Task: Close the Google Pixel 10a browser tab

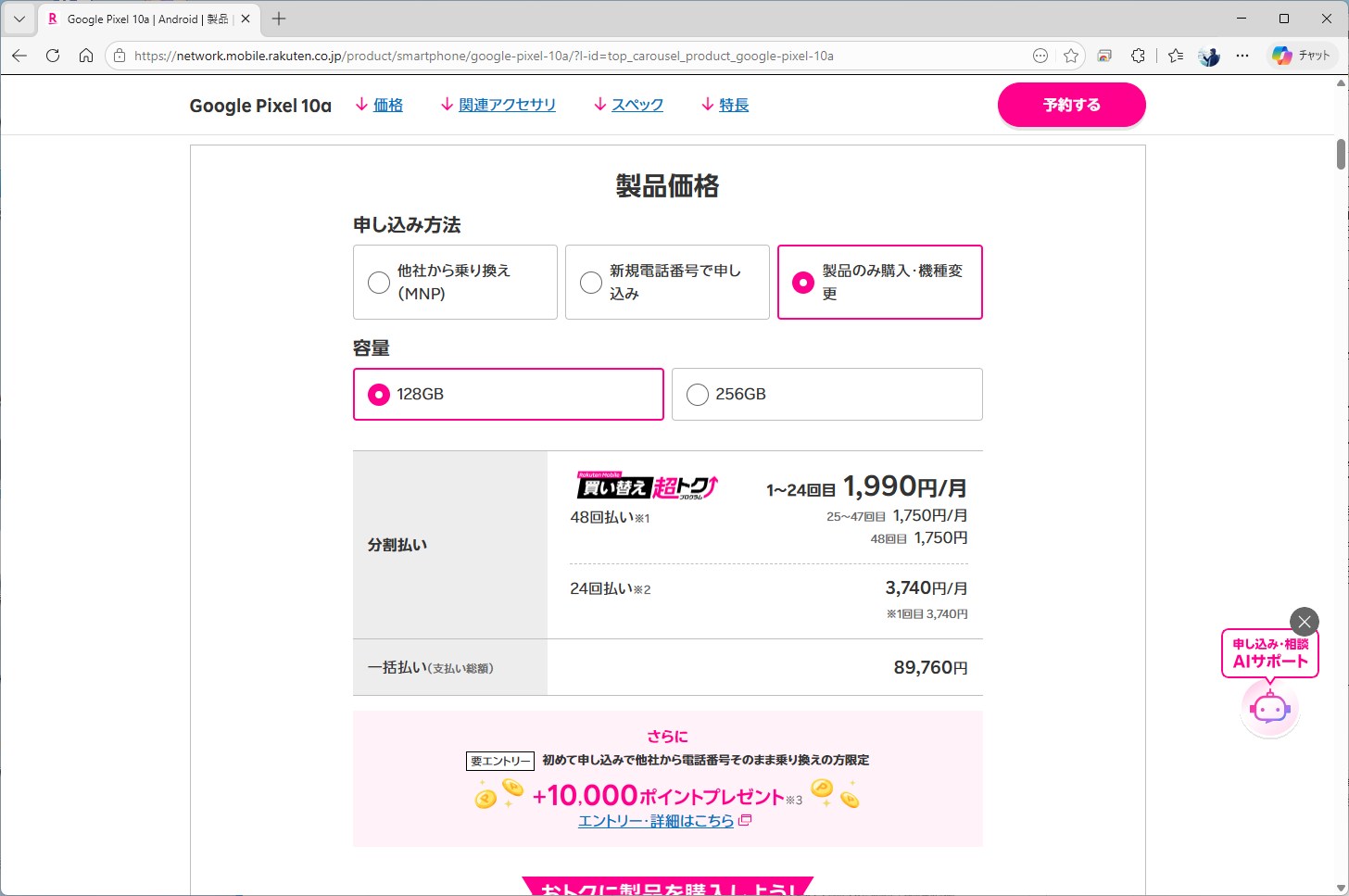Action: [246, 19]
